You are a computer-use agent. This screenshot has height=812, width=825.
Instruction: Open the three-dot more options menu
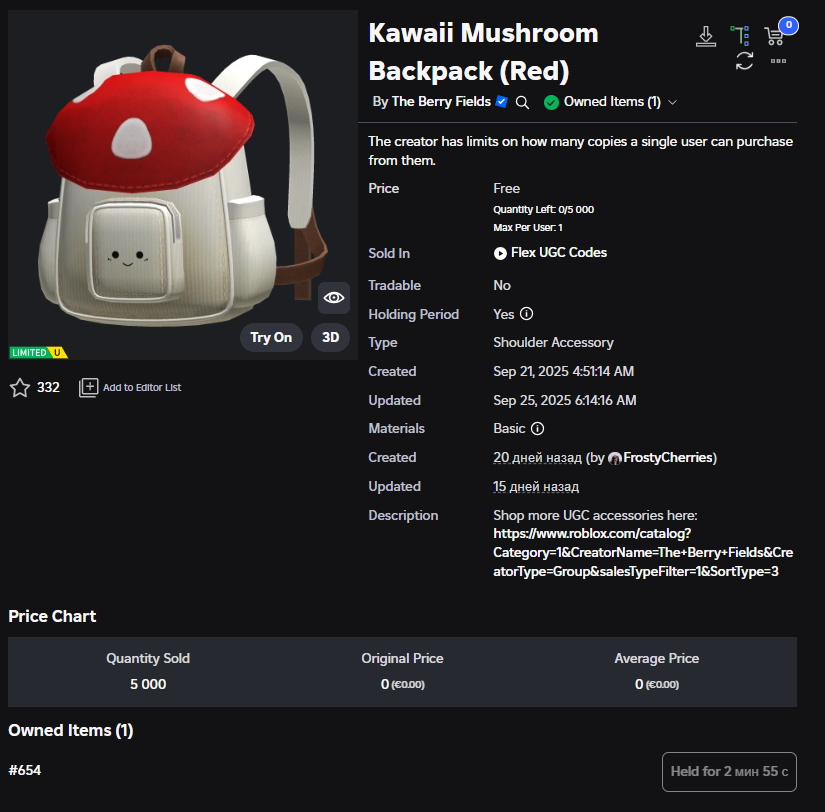(x=778, y=61)
